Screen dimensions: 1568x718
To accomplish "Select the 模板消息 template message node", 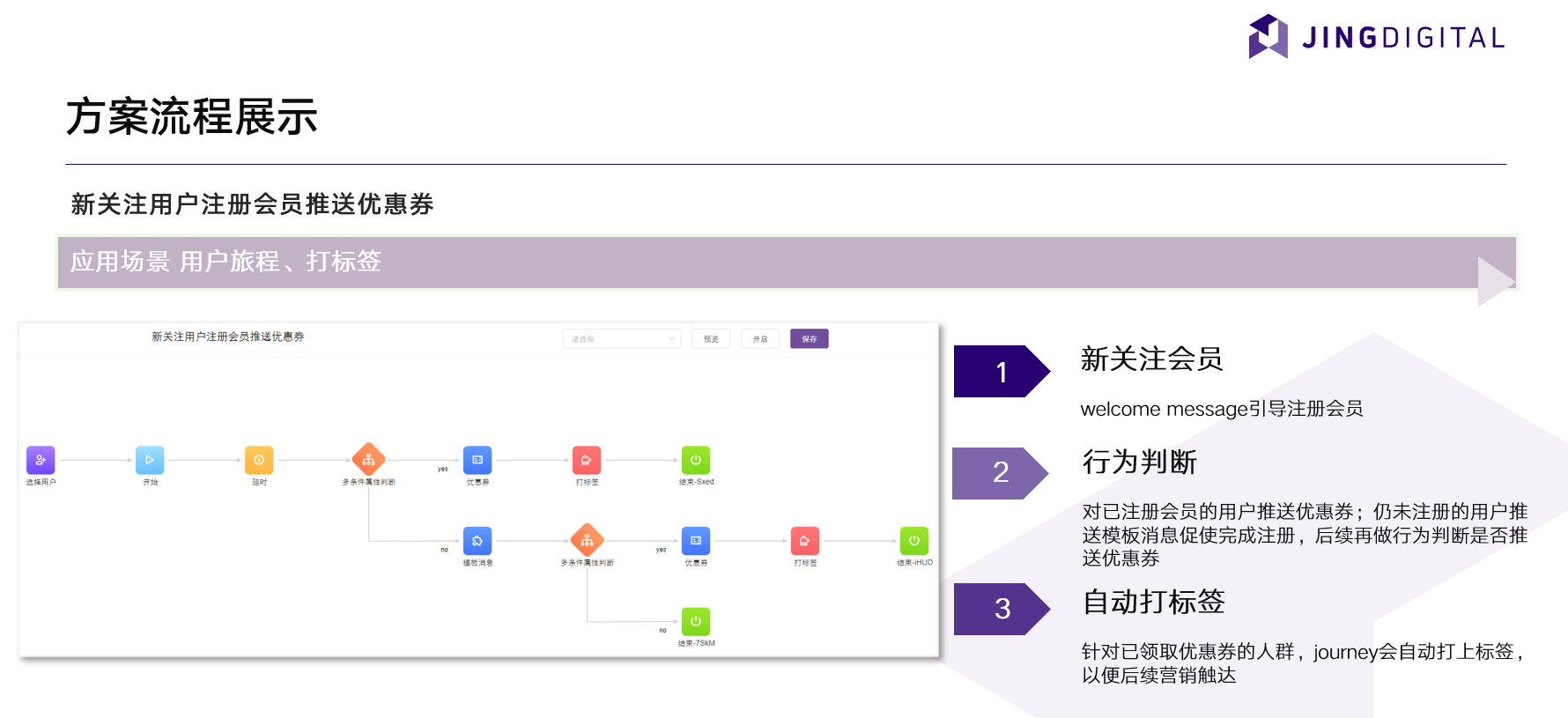I will (477, 541).
